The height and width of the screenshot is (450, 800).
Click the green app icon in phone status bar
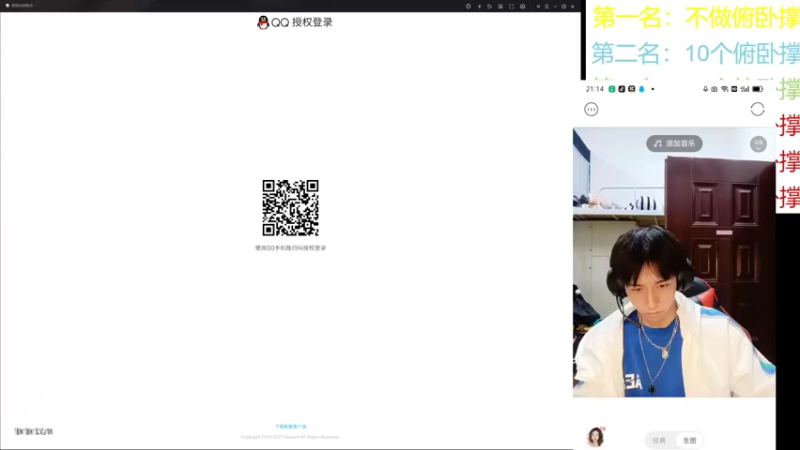point(612,89)
